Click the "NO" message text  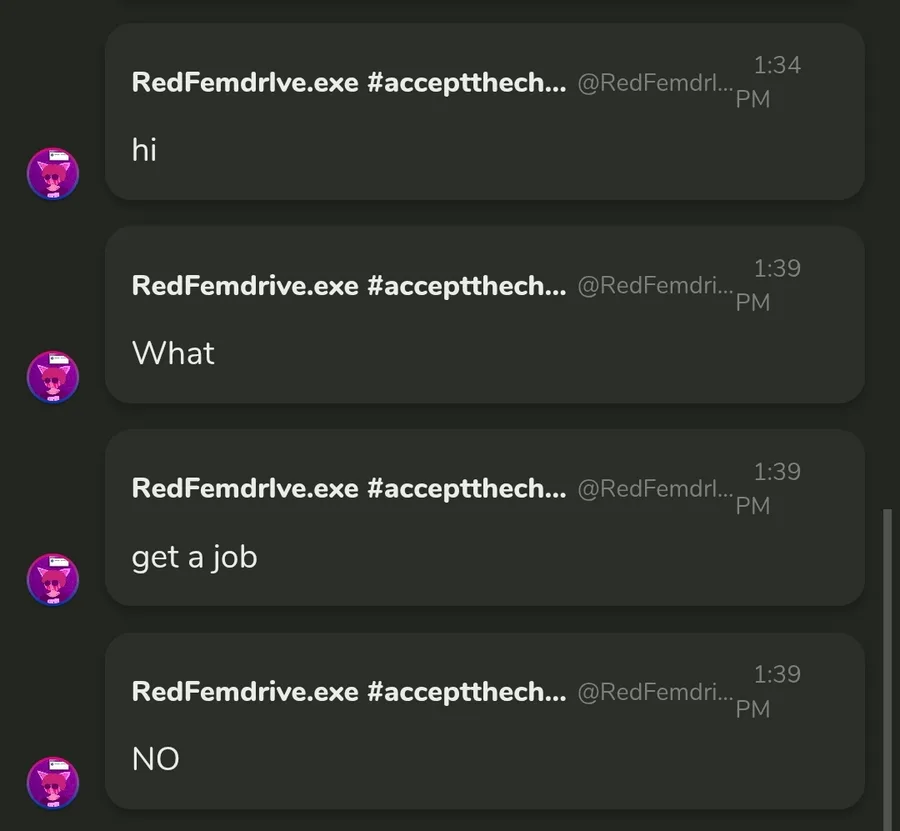[x=156, y=759]
